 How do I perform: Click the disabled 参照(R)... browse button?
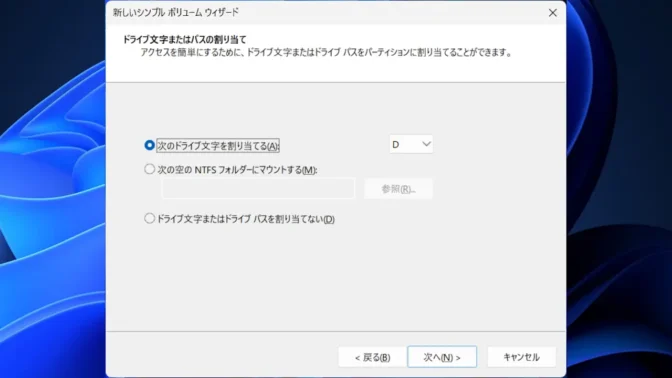398,189
